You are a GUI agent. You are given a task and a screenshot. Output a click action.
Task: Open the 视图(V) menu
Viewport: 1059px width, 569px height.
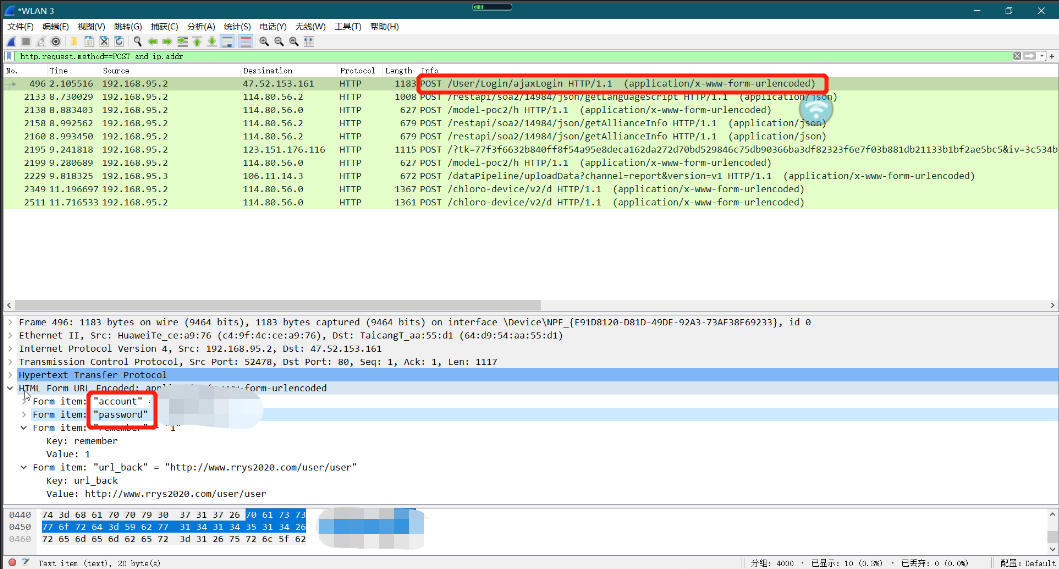92,26
